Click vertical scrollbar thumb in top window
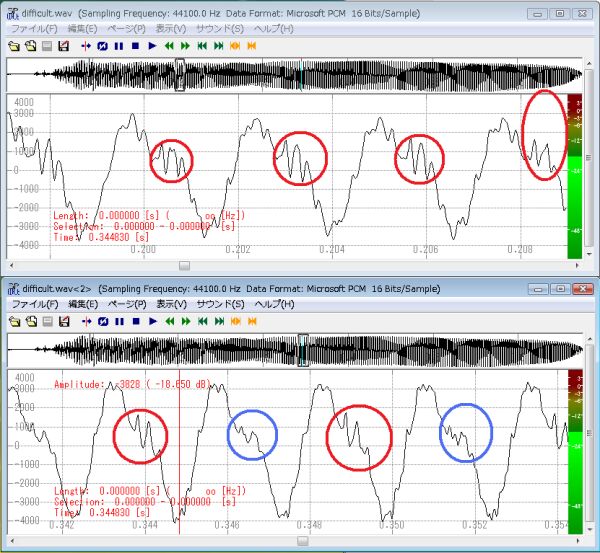Viewport: 600px width, 553px height. [589, 158]
